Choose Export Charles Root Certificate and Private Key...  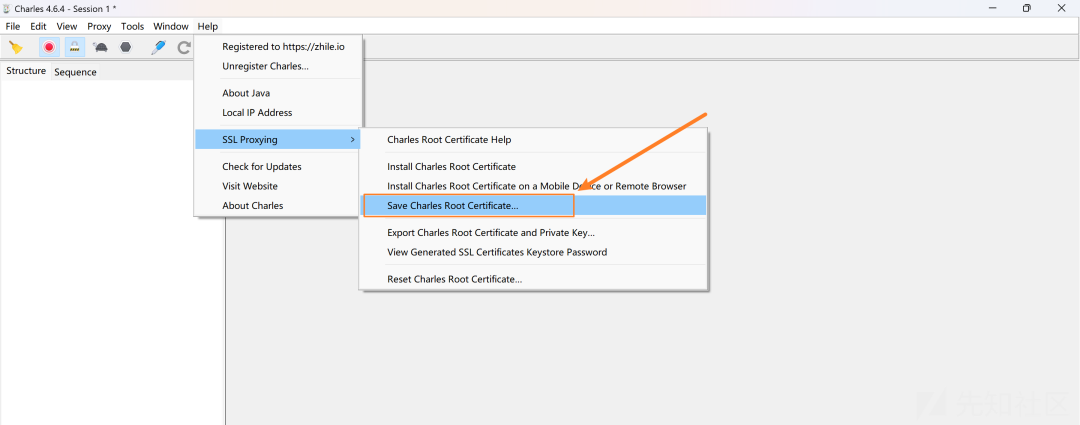pos(534,232)
